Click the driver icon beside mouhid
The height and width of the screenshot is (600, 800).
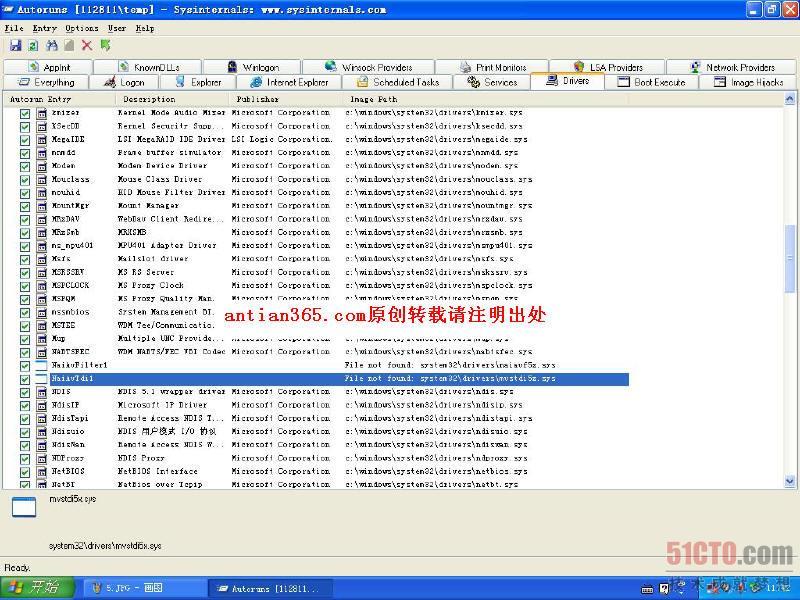pyautogui.click(x=42, y=193)
